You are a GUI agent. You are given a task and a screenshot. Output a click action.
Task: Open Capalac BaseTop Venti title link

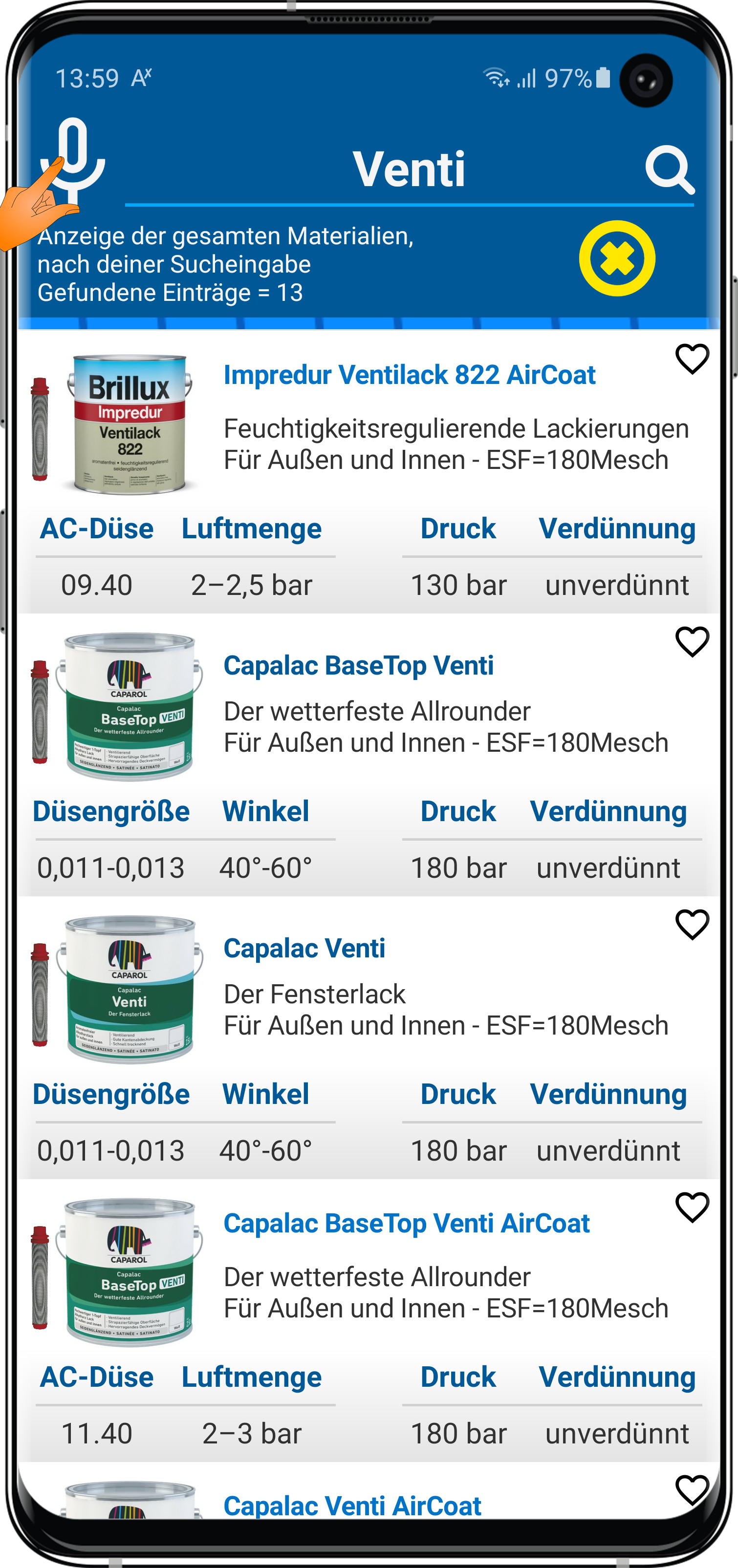(358, 665)
